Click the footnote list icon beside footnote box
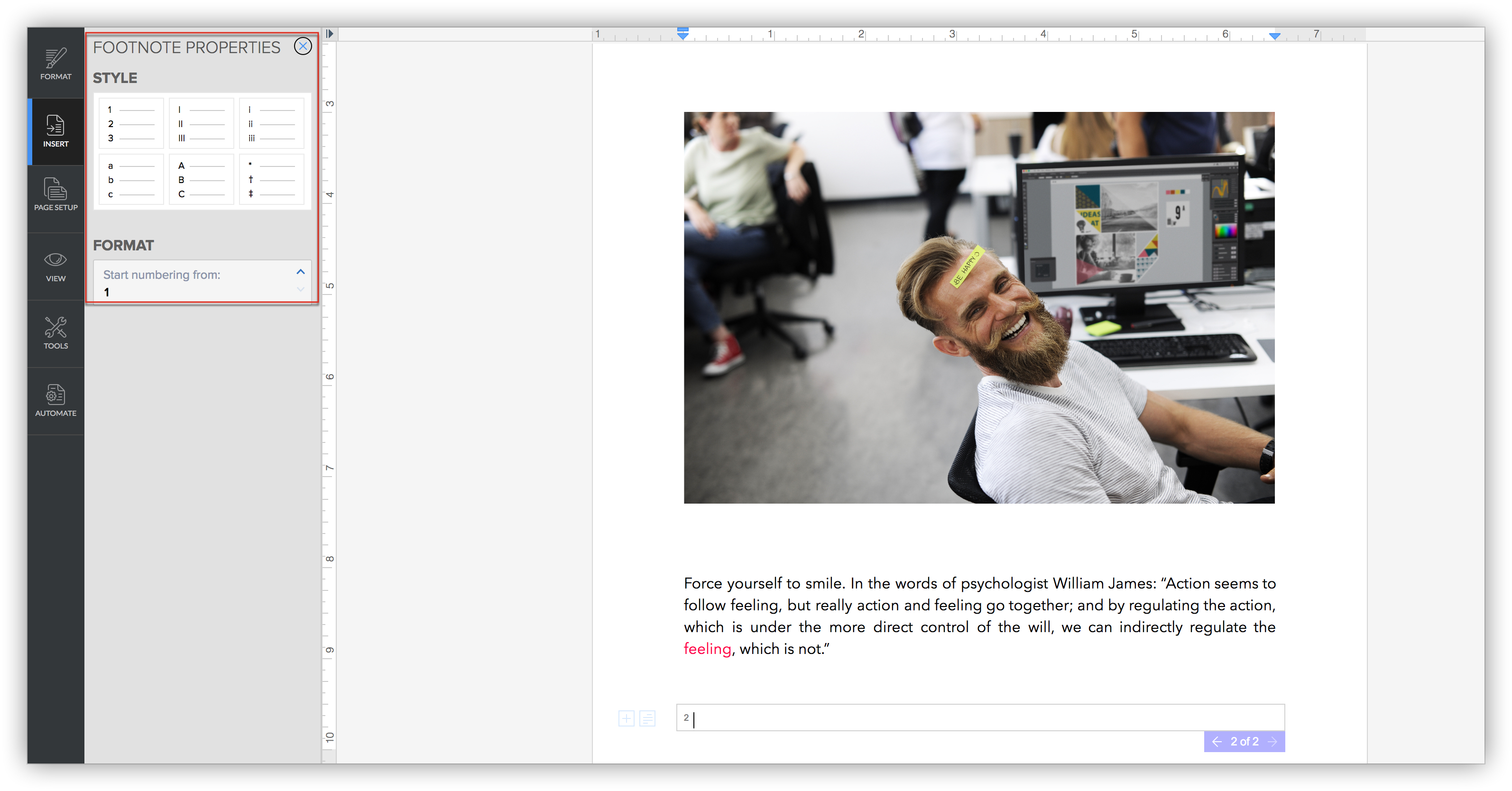This screenshot has width=1512, height=791. pos(647,718)
